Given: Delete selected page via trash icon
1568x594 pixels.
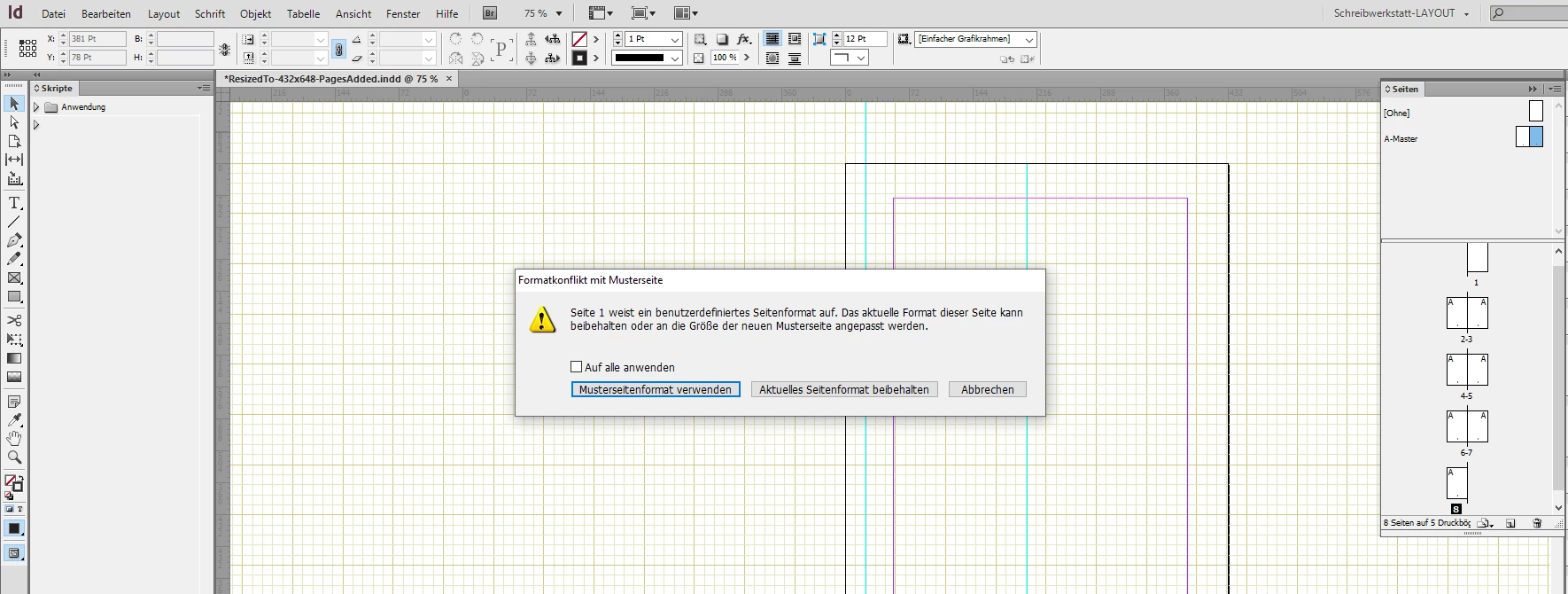Looking at the screenshot, I should coord(1537,523).
